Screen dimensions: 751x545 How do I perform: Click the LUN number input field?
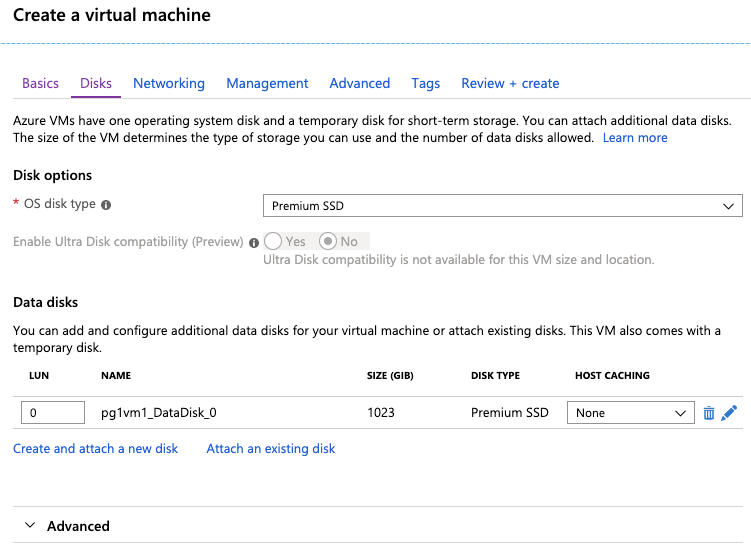53,412
